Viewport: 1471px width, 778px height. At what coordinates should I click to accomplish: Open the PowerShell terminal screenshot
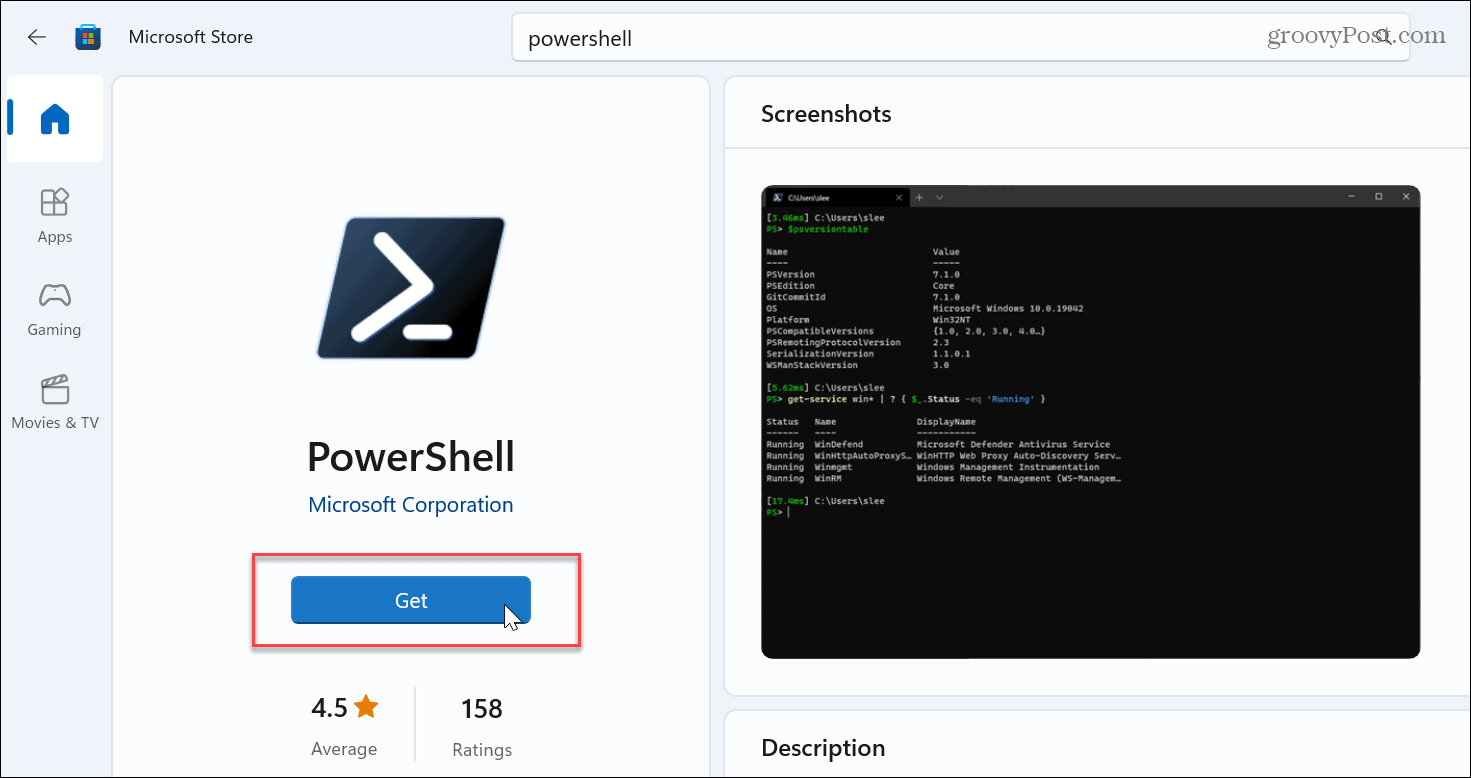click(1090, 422)
